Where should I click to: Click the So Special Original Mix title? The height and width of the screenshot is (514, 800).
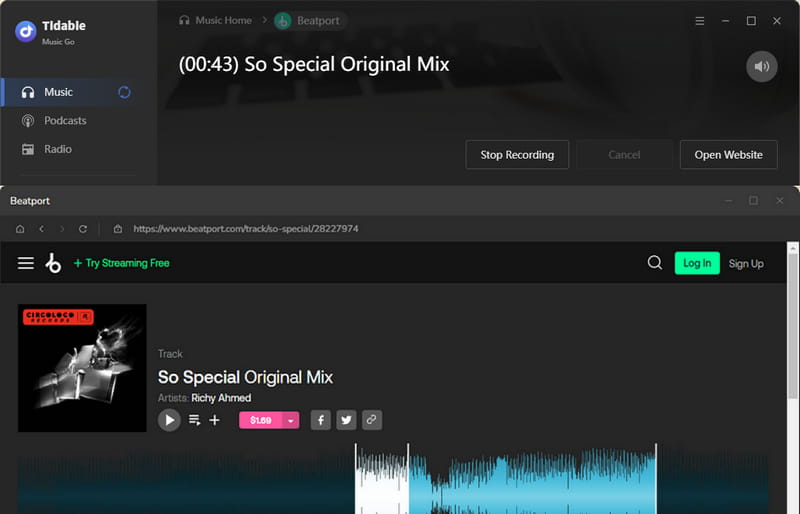click(x=245, y=378)
